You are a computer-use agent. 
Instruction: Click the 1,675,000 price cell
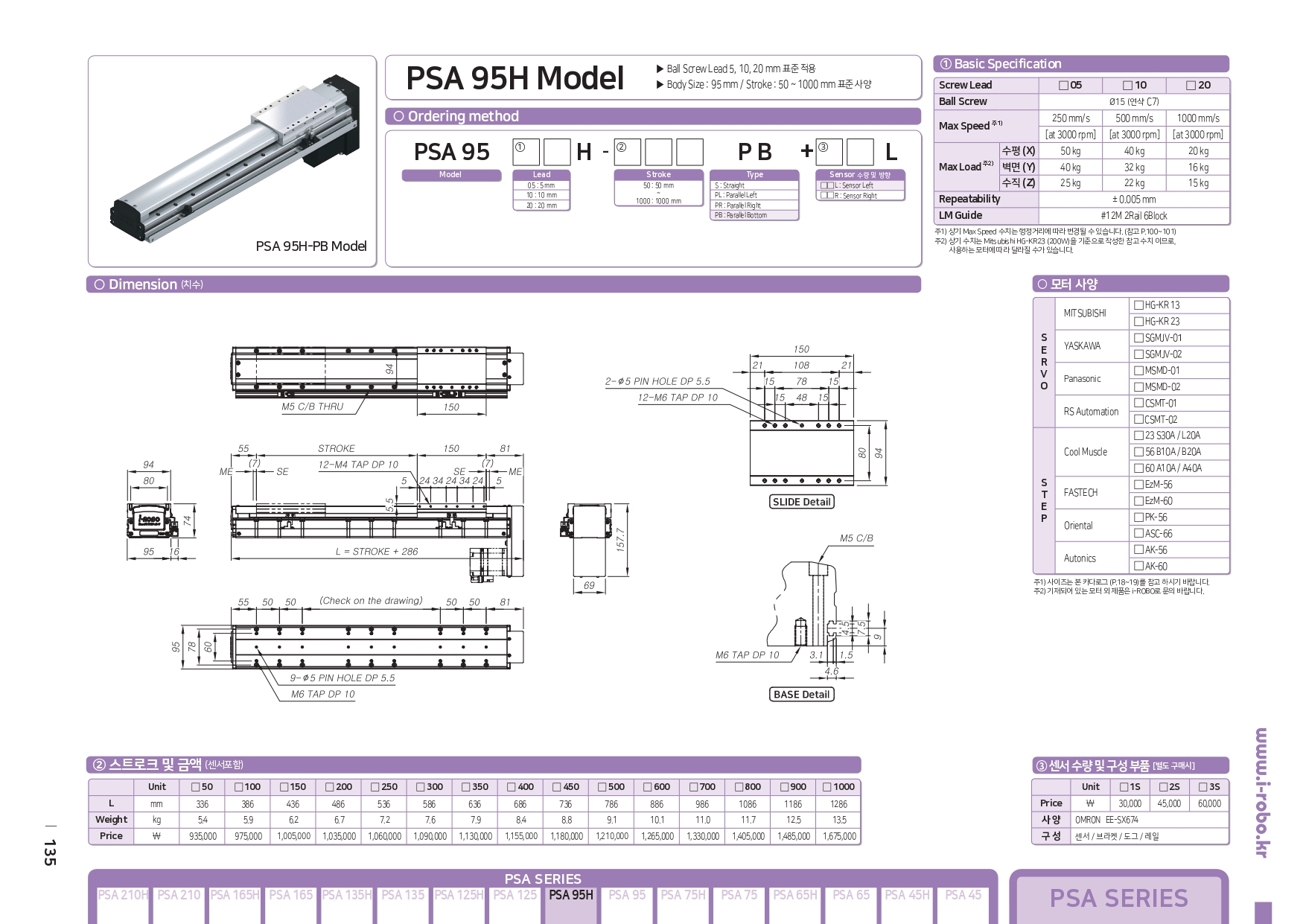[x=839, y=836]
